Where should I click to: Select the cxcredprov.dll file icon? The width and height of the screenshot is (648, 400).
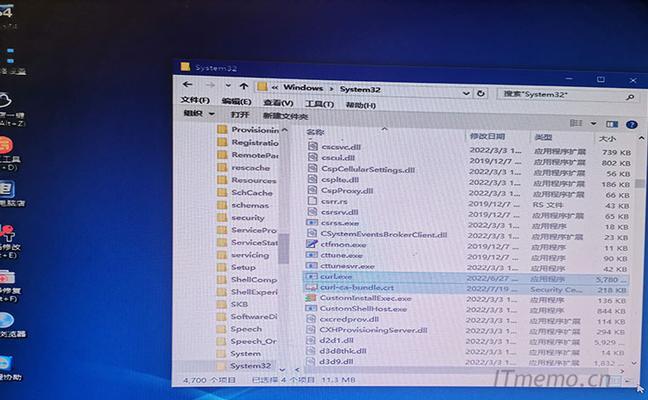[x=311, y=319]
